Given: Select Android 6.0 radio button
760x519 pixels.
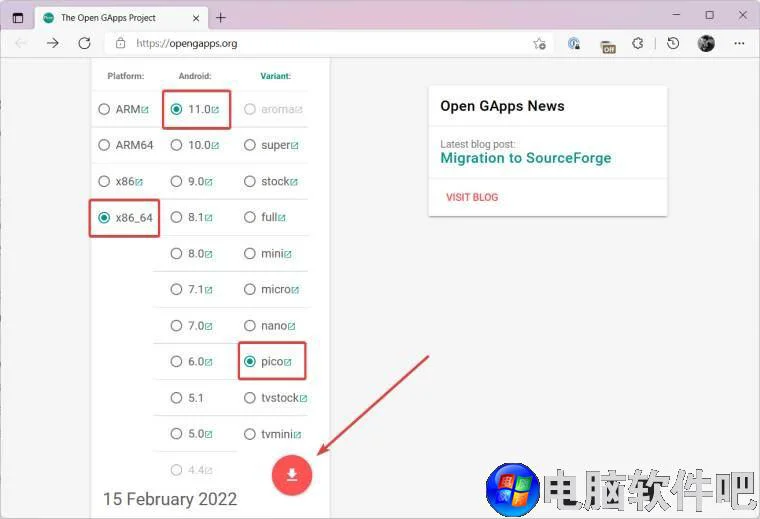Looking at the screenshot, I should pos(176,362).
